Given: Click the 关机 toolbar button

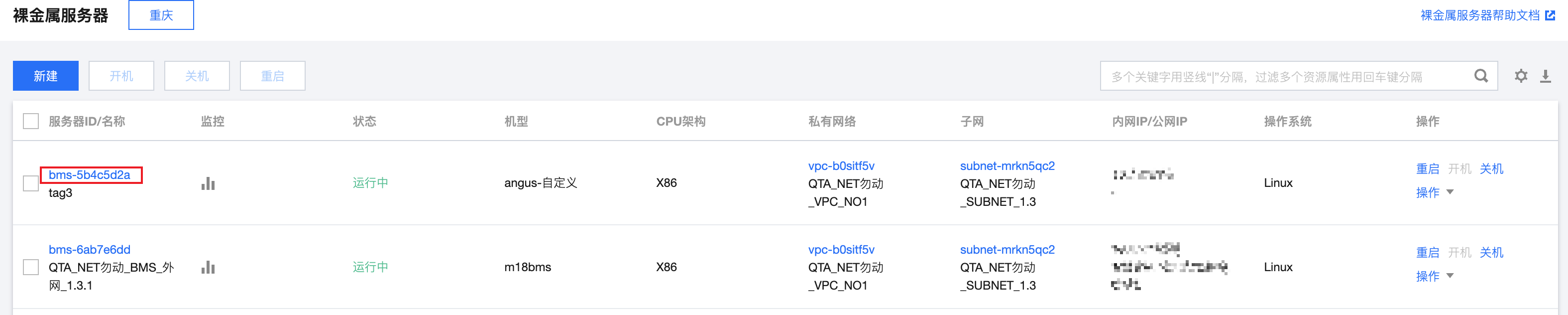Looking at the screenshot, I should pyautogui.click(x=197, y=76).
